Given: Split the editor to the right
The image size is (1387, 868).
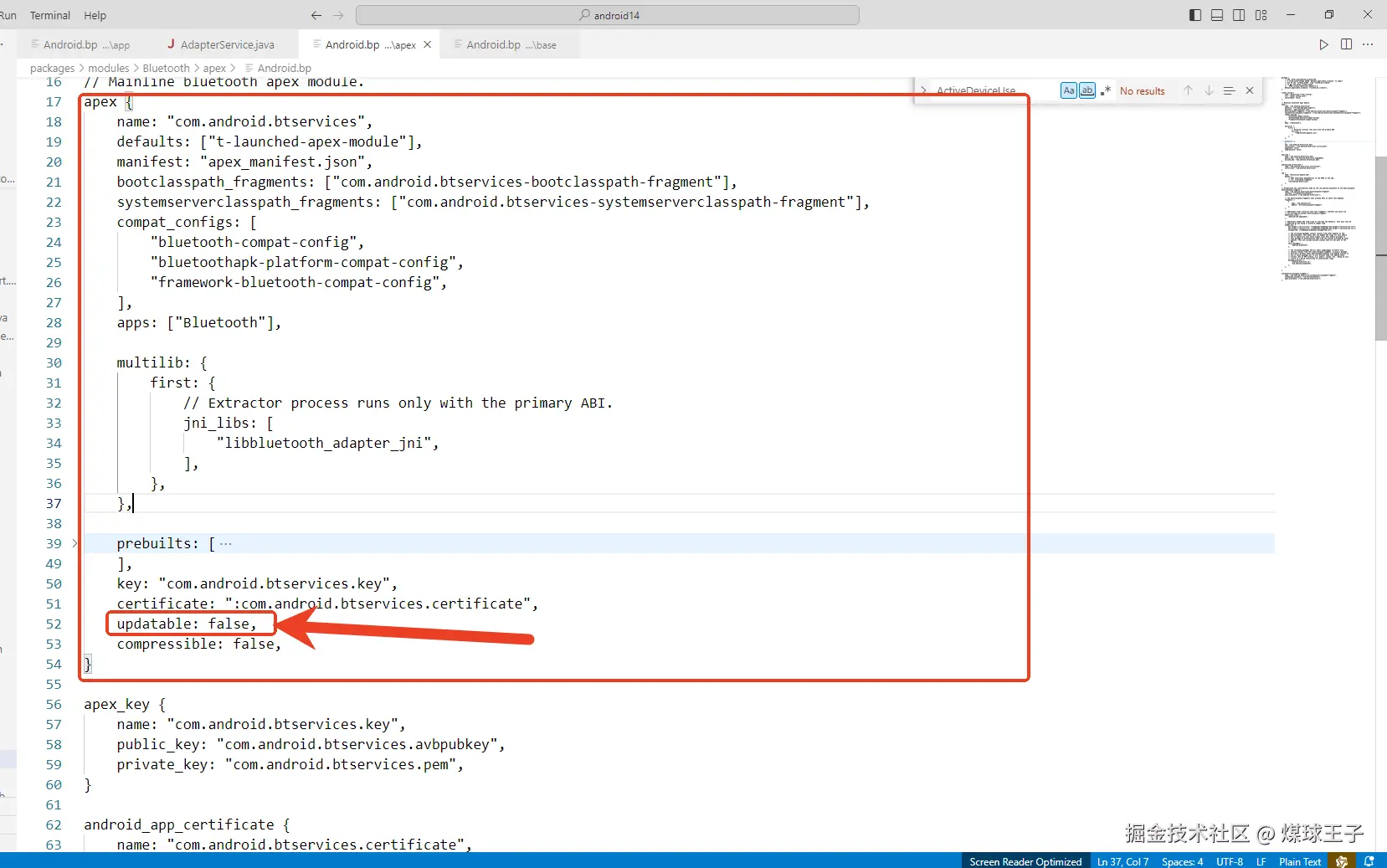Looking at the screenshot, I should click(x=1346, y=44).
